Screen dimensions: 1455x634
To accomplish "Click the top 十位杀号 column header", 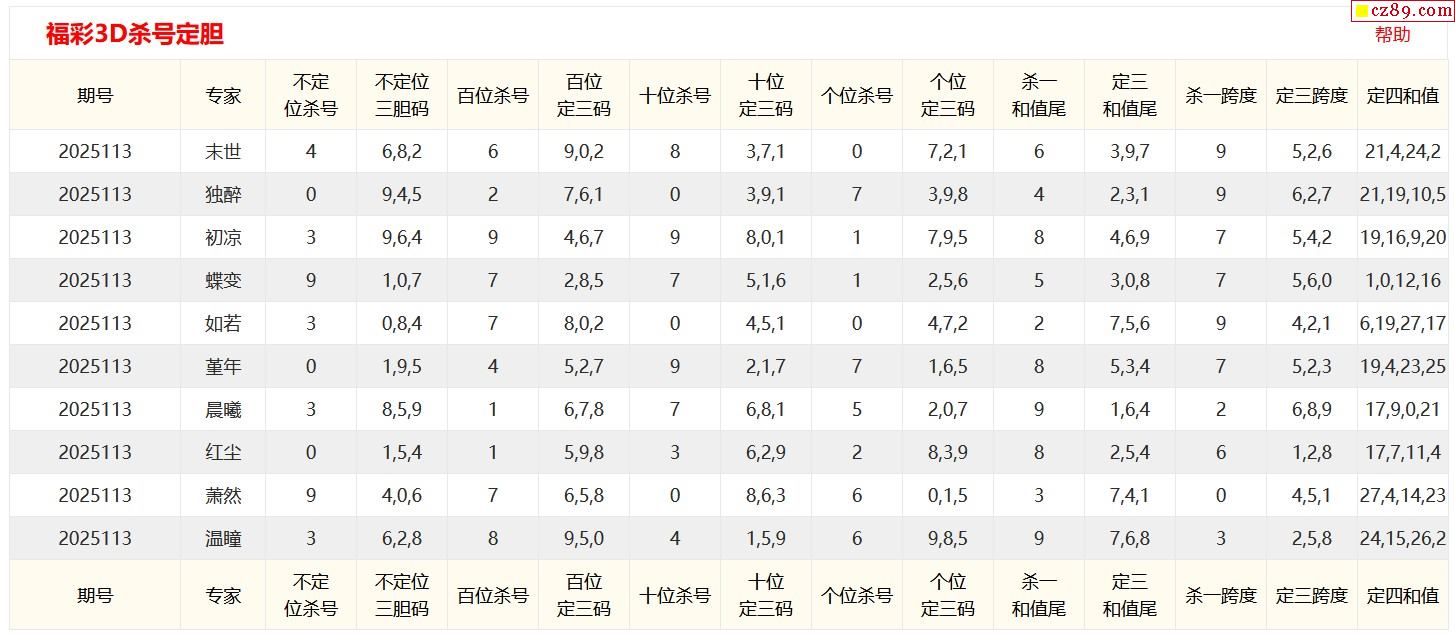I will point(675,96).
